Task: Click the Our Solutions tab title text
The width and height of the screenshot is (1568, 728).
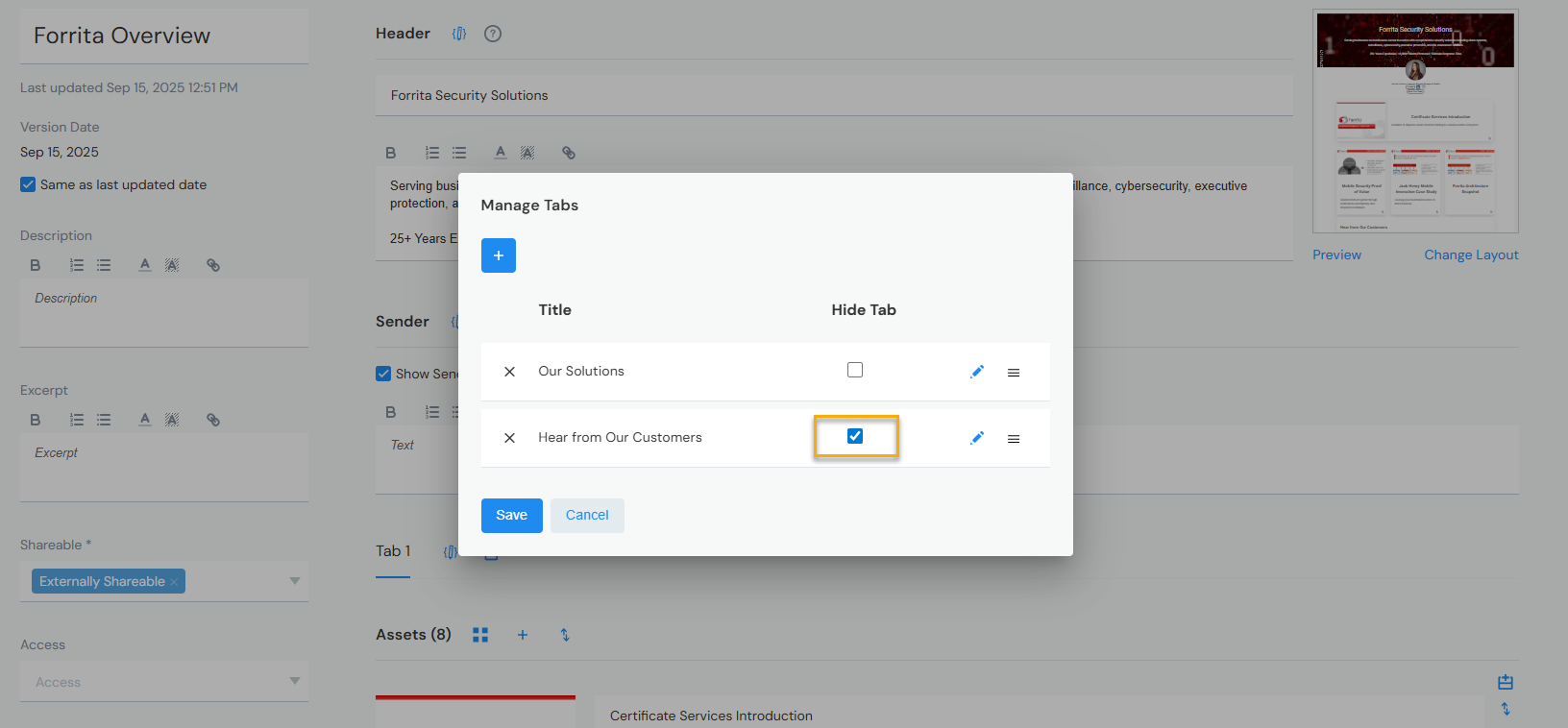Action: [x=581, y=372]
